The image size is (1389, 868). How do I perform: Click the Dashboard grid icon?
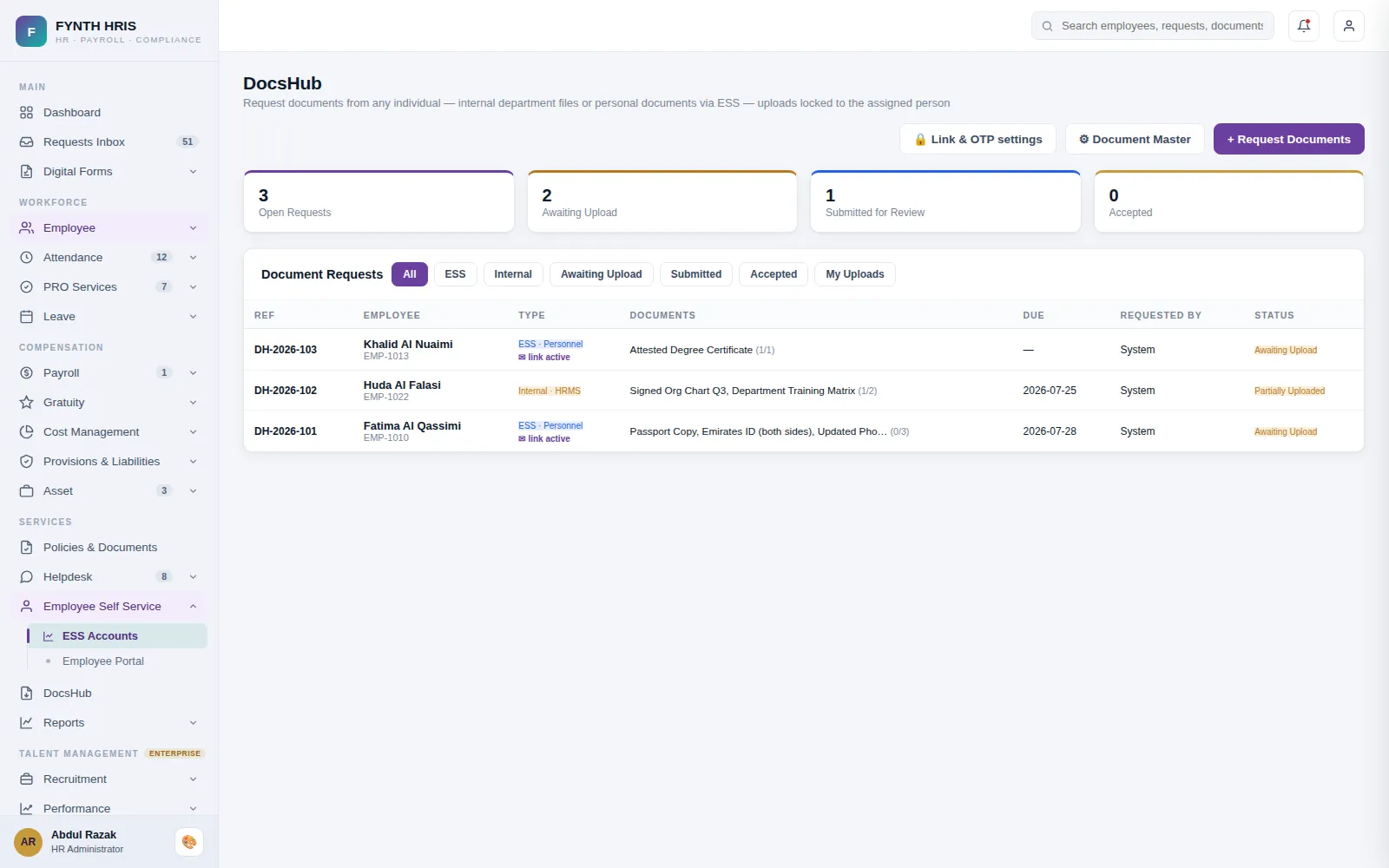tap(27, 113)
